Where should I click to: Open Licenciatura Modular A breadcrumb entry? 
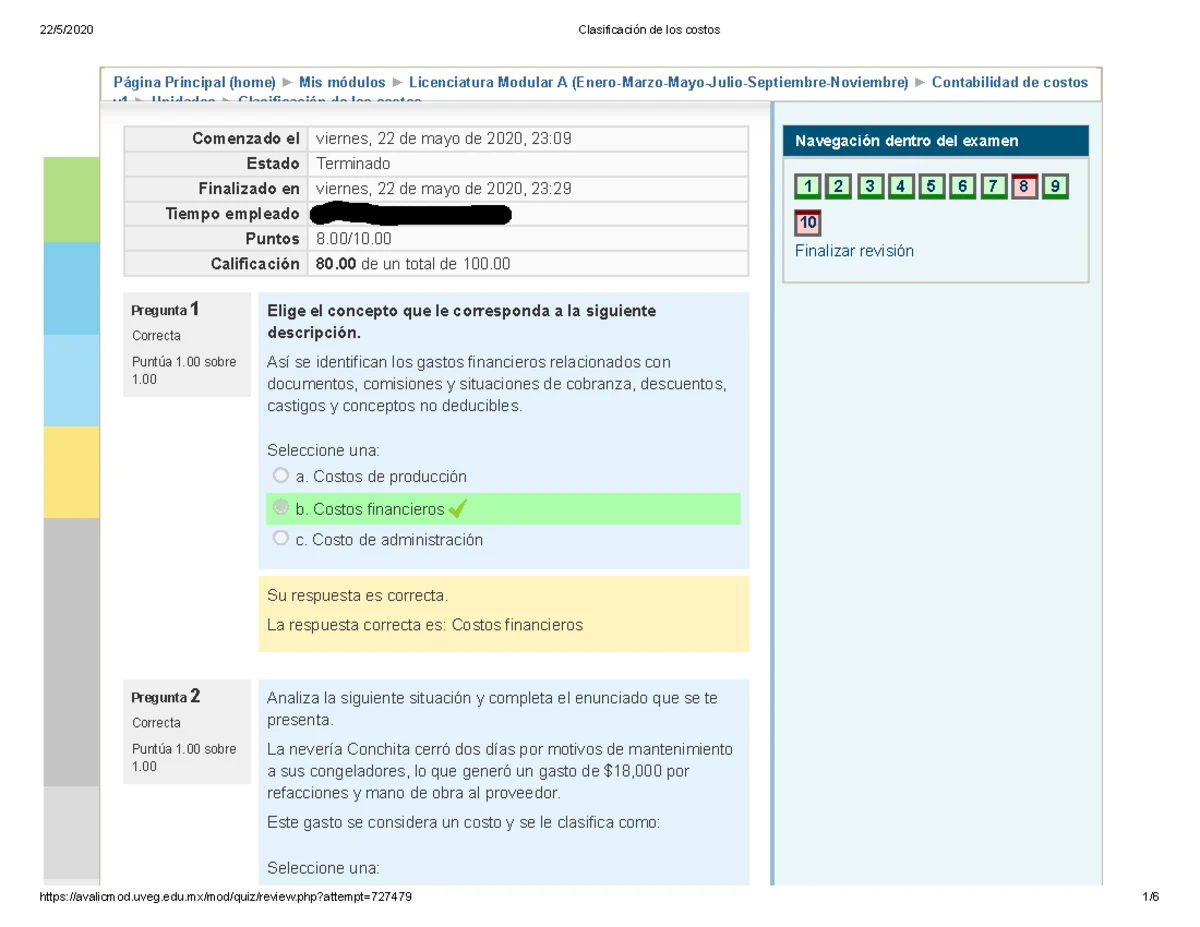655,82
